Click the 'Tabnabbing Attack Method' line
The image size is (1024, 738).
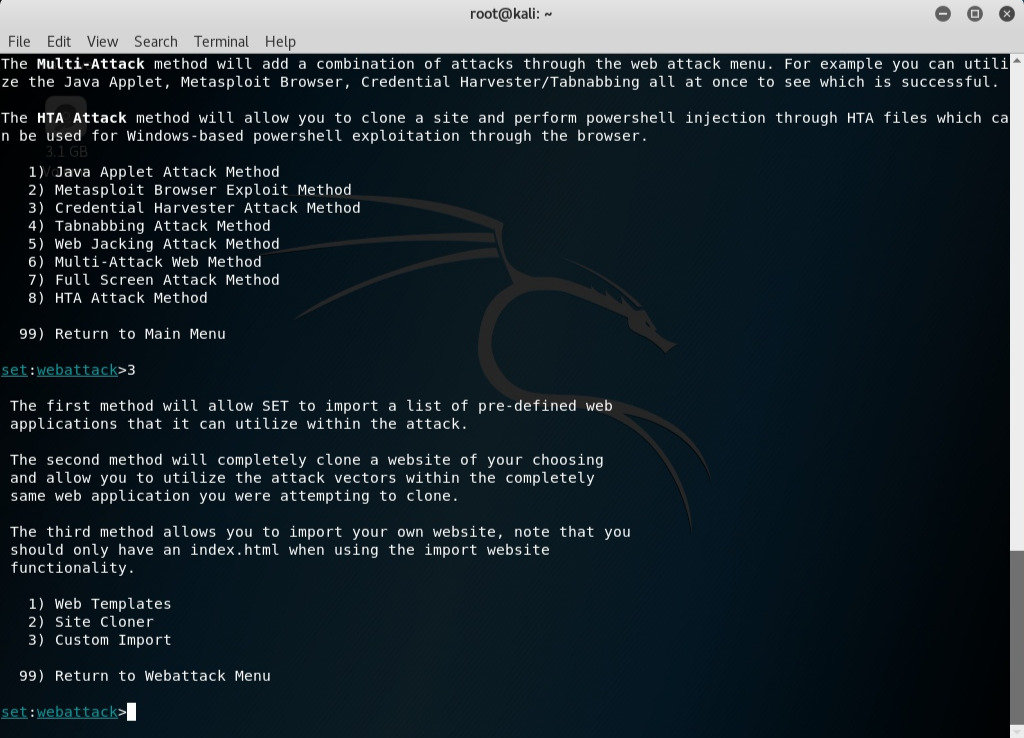[x=149, y=226]
